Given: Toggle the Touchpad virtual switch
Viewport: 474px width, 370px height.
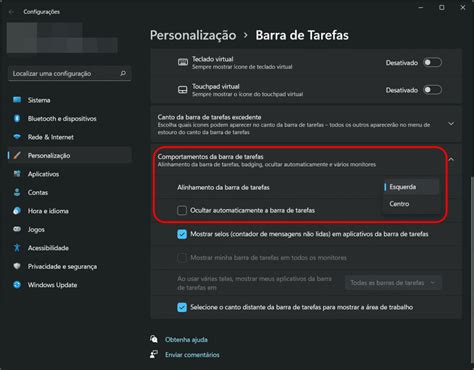Looking at the screenshot, I should (x=432, y=90).
